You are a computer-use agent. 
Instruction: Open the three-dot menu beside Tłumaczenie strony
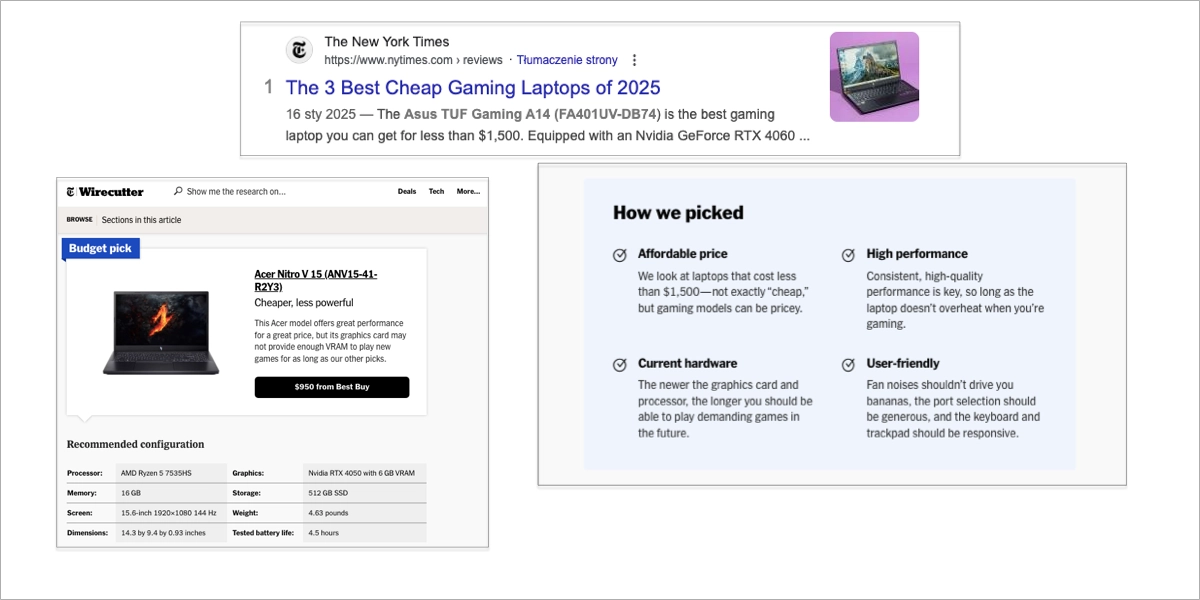(x=635, y=60)
